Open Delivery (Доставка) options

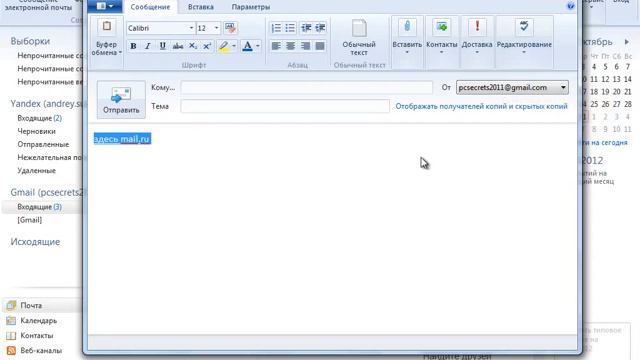pos(477,38)
